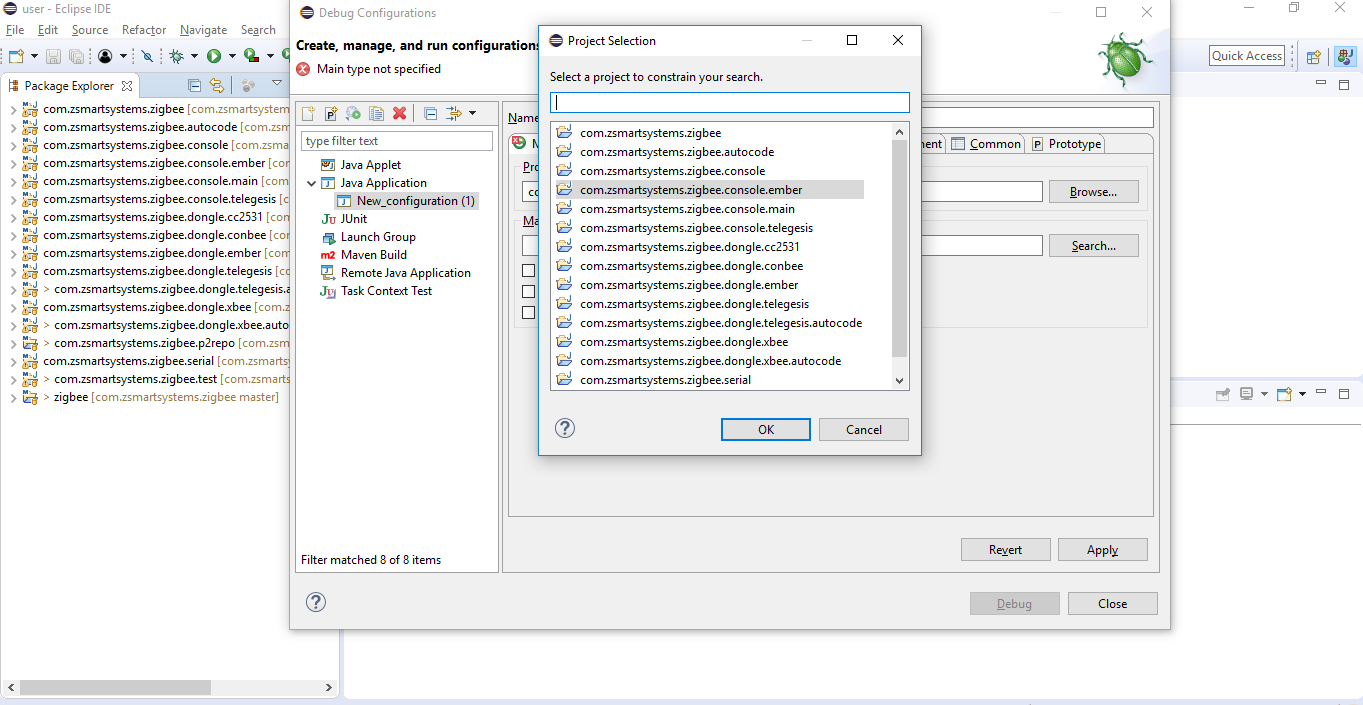The height and width of the screenshot is (705, 1363).
Task: Open the Debug toolbar dropdown arrow
Action: point(194,56)
